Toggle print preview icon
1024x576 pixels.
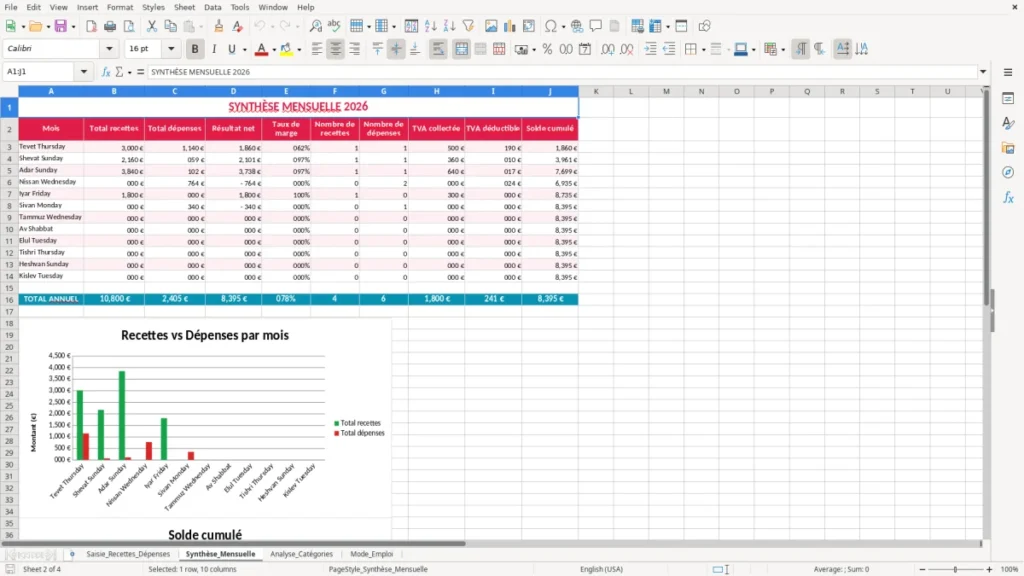pos(129,26)
